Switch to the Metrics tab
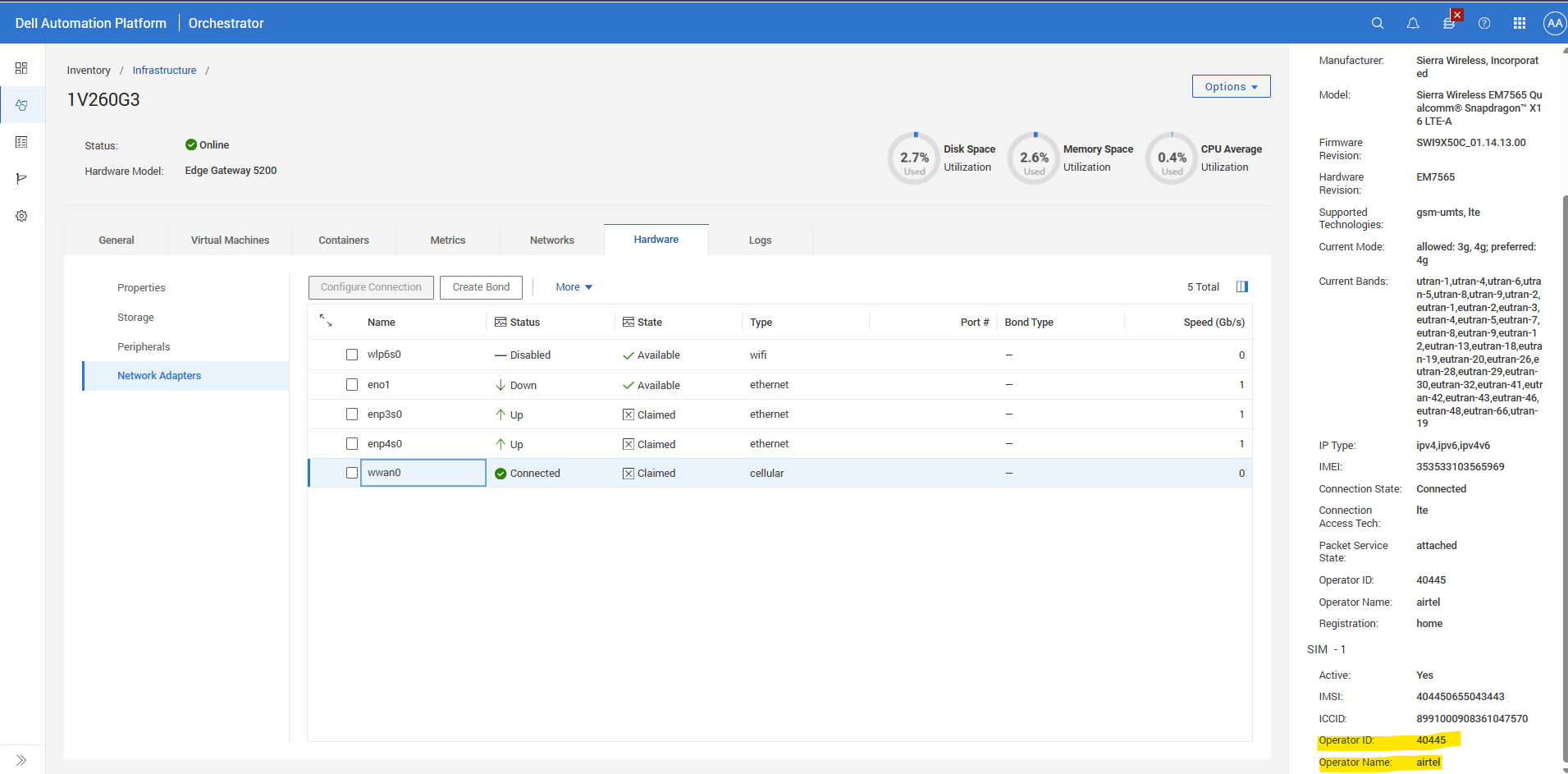The width and height of the screenshot is (1568, 774). tap(448, 240)
